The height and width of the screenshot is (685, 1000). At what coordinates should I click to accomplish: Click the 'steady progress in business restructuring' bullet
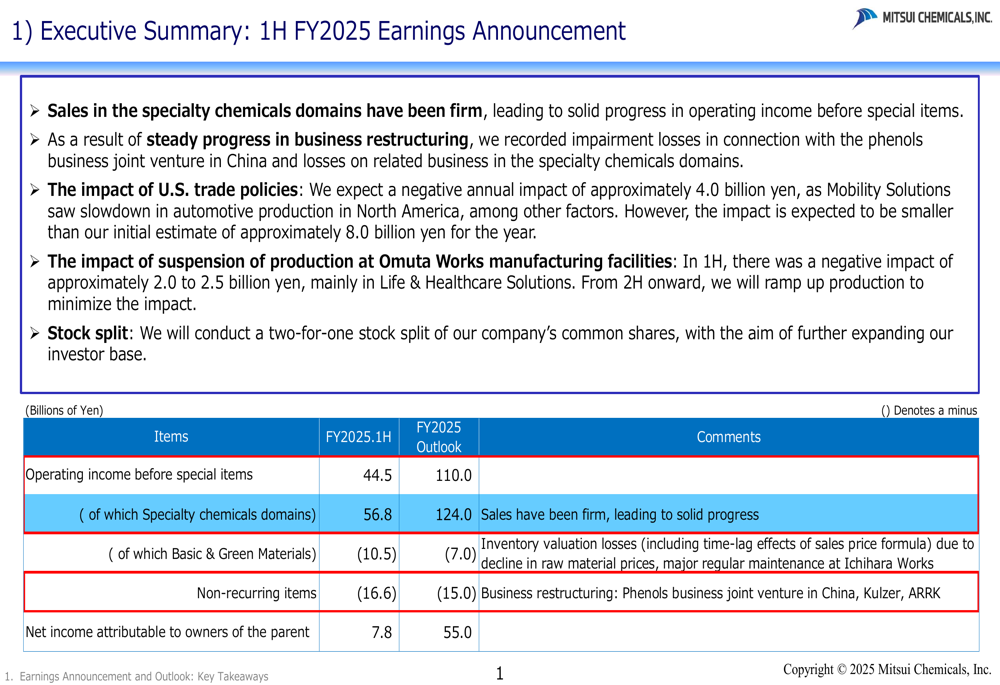(308, 140)
